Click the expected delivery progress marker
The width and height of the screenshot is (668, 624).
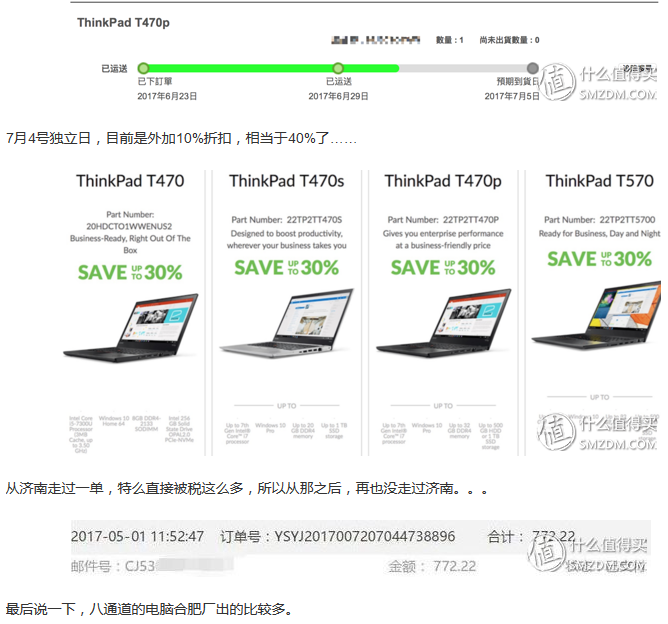(x=533, y=68)
